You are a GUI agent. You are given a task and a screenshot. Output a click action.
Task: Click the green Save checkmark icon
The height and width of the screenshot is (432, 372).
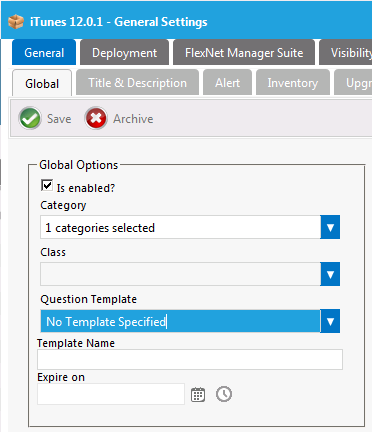pyautogui.click(x=30, y=118)
